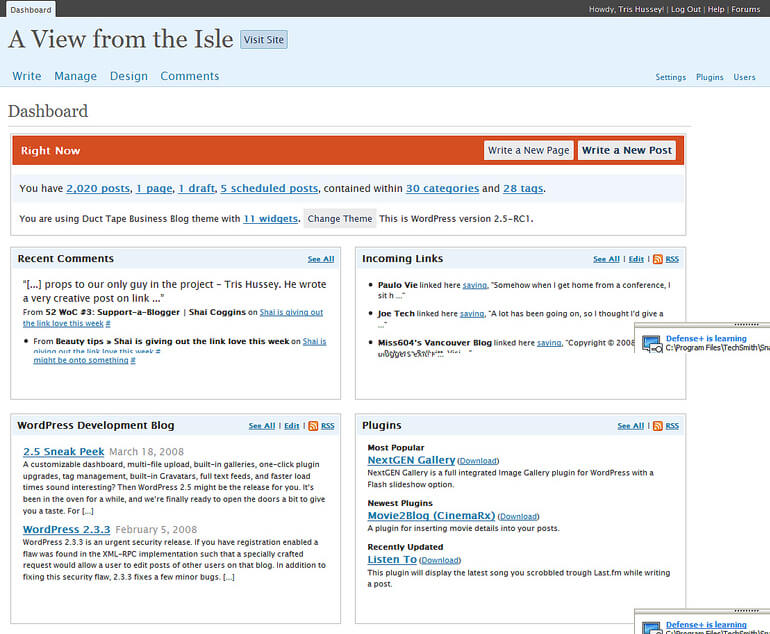Click the RSS icon in Incoming Links
Image resolution: width=770 pixels, height=634 pixels.
[658, 259]
